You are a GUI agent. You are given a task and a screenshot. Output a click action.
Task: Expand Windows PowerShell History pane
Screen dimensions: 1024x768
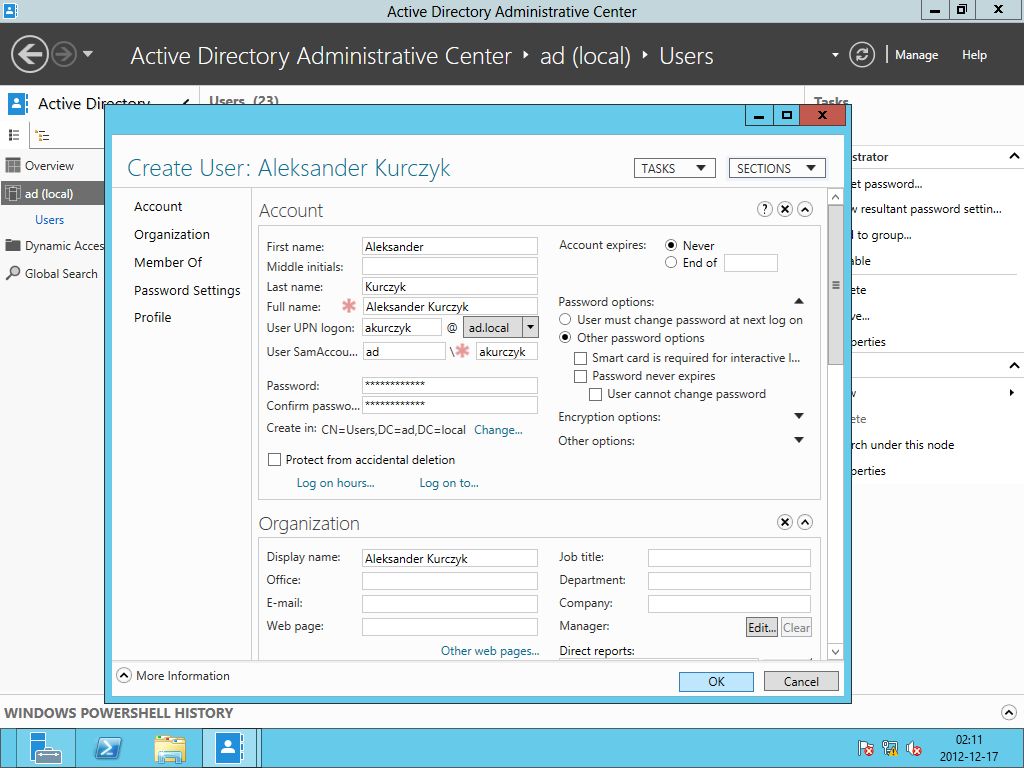[x=1008, y=712]
